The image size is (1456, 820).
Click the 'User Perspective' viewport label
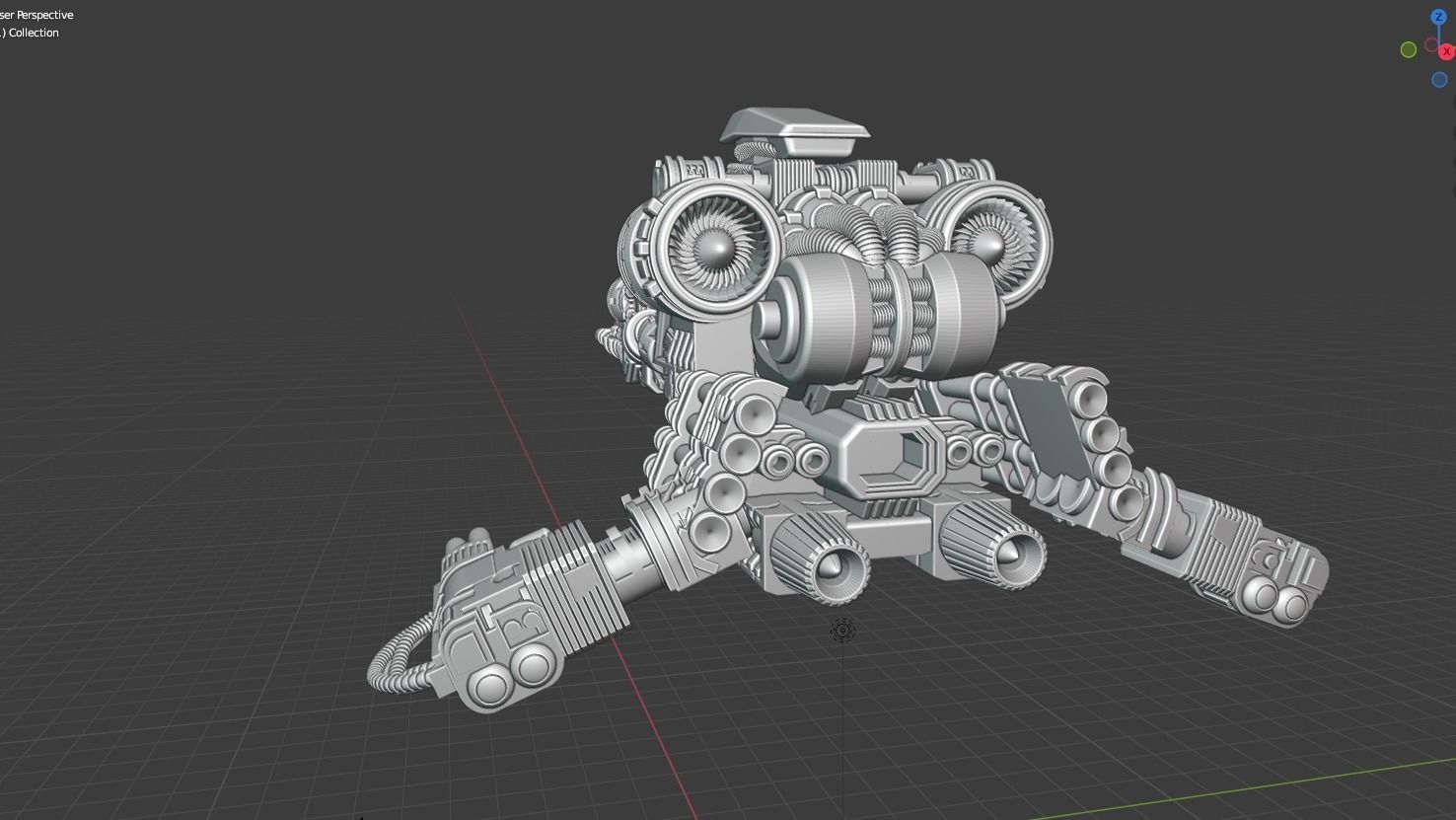point(36,15)
